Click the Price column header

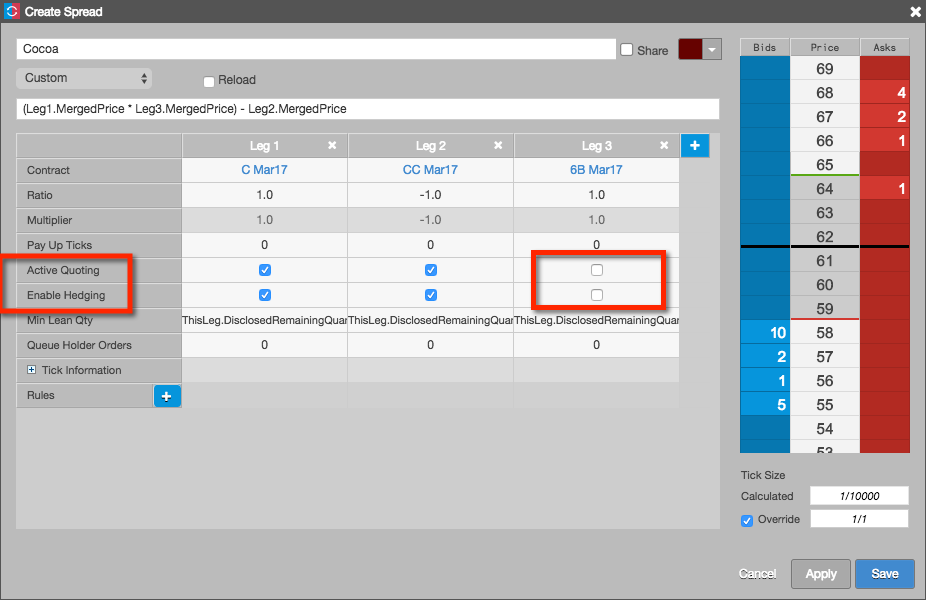click(824, 47)
